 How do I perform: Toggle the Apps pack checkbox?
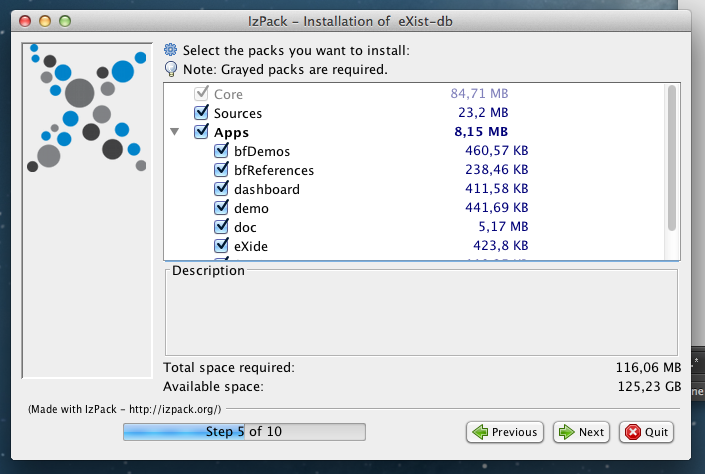(x=201, y=132)
